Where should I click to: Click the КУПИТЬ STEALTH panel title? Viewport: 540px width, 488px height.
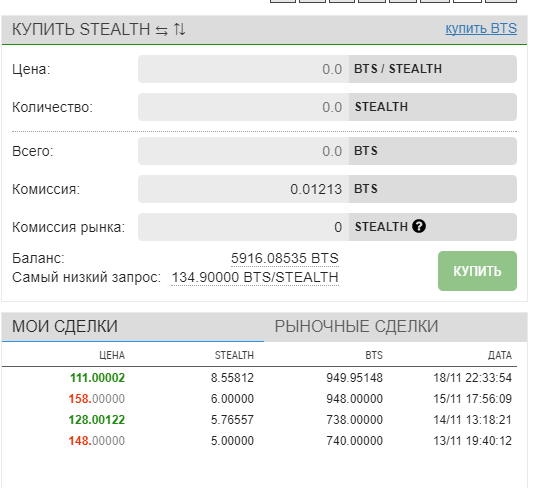(x=81, y=29)
